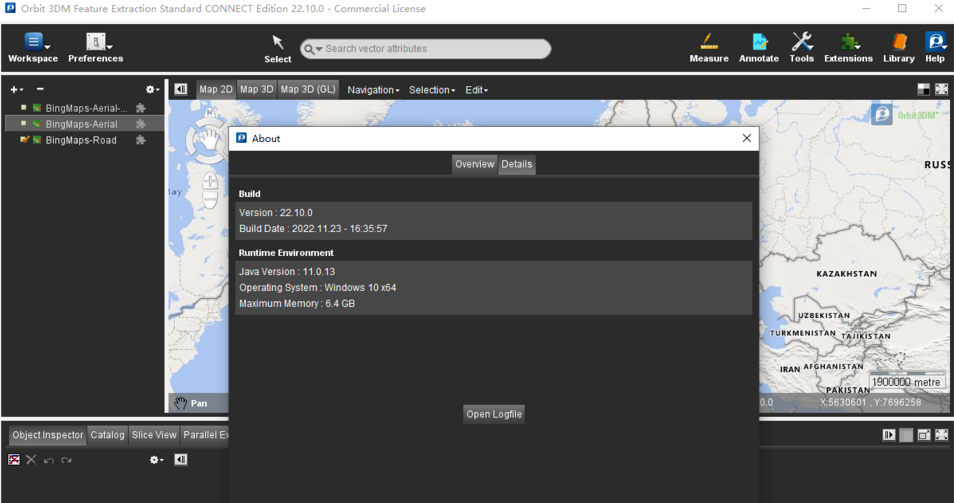
Task: Open the Navigation dropdown menu
Action: click(373, 90)
